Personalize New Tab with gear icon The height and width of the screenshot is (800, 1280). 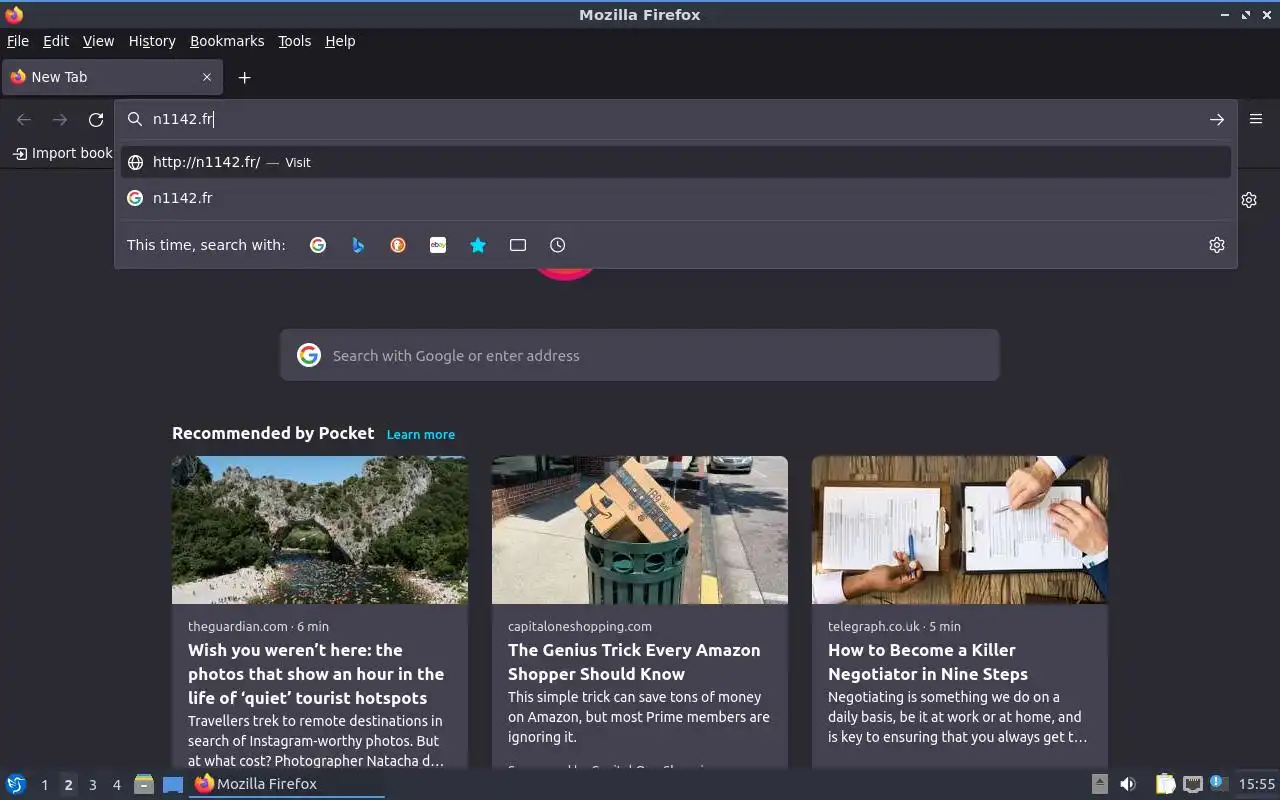click(1249, 200)
